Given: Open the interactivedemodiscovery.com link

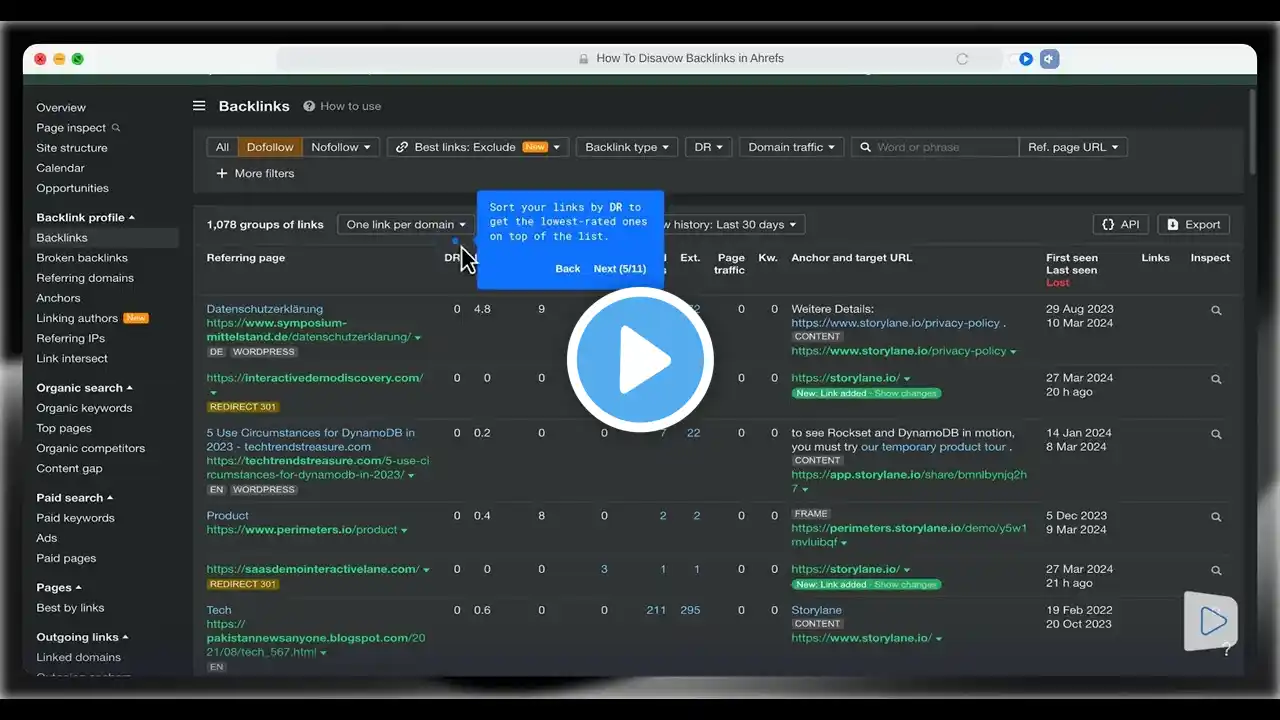Looking at the screenshot, I should 315,378.
